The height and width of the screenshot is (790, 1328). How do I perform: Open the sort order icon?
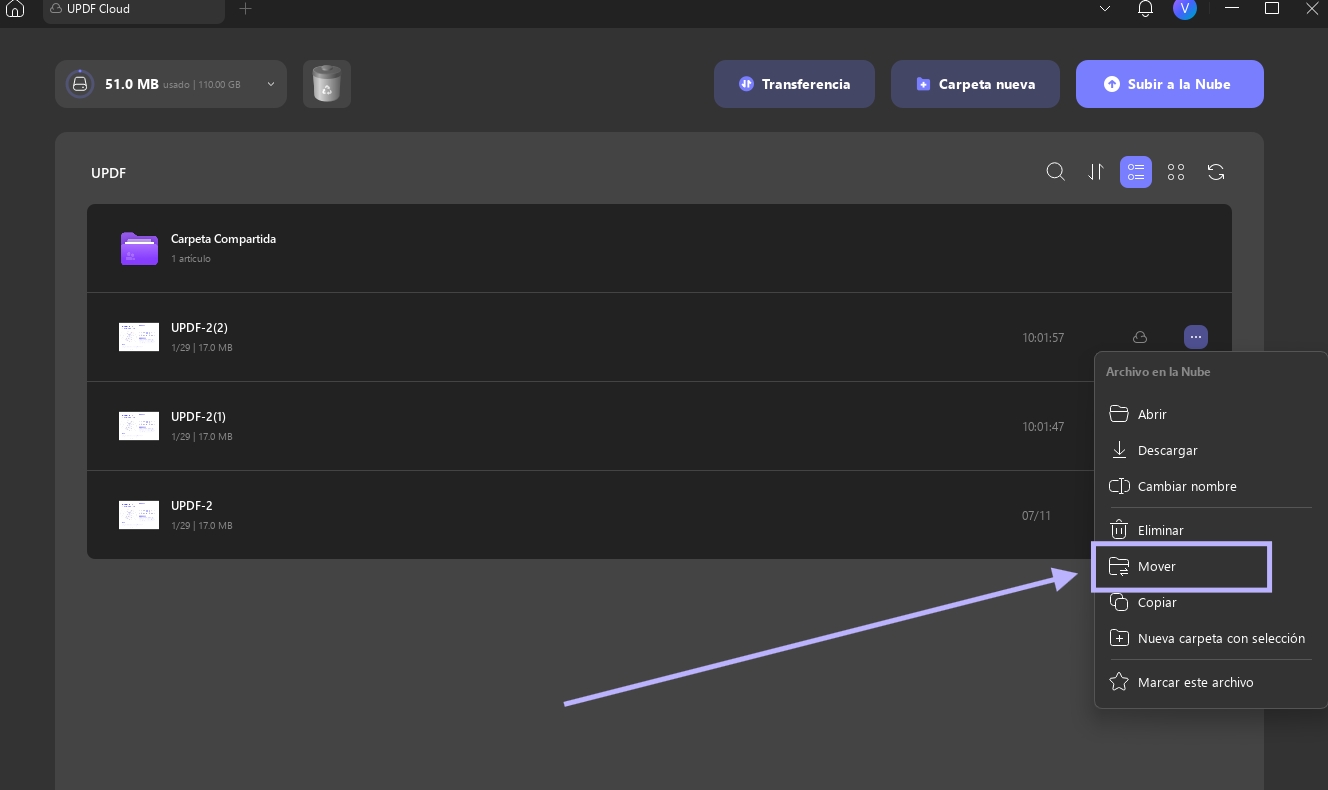pos(1096,172)
